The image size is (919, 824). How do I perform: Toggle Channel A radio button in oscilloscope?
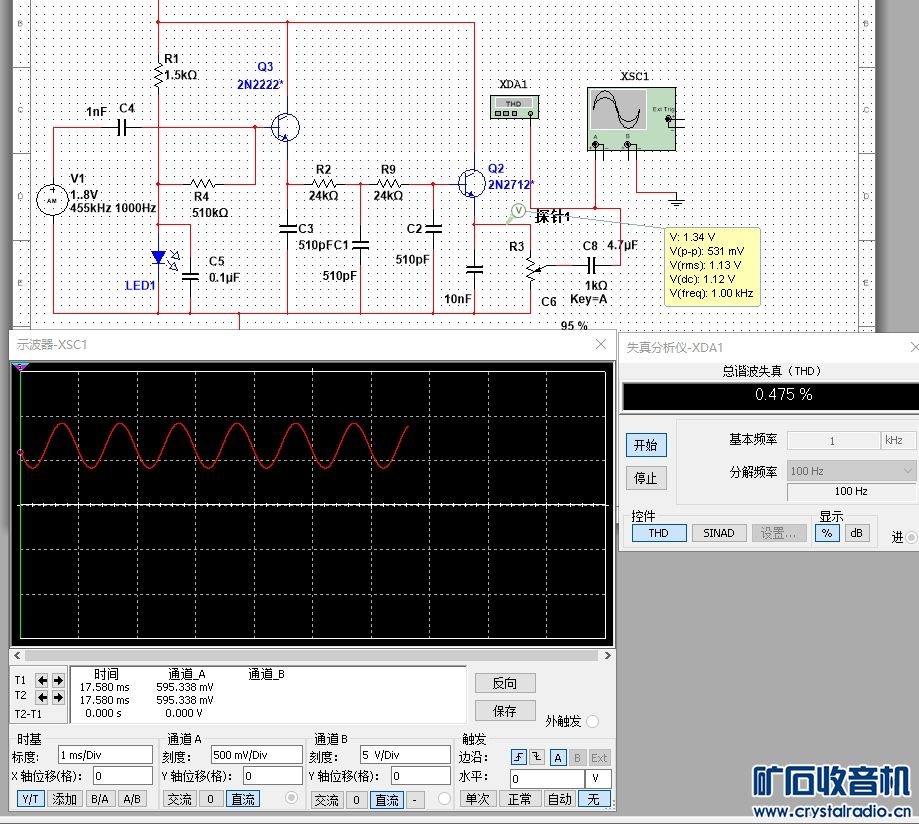292,798
